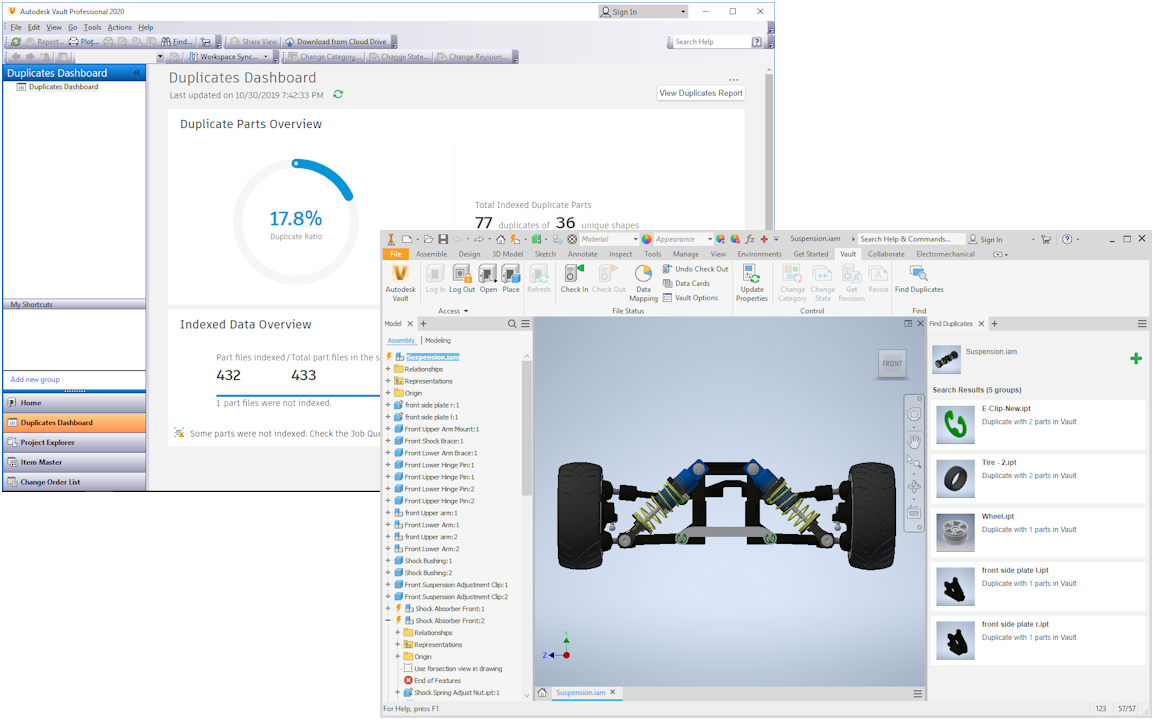Open Inventor help question mark icon

coord(1067,239)
